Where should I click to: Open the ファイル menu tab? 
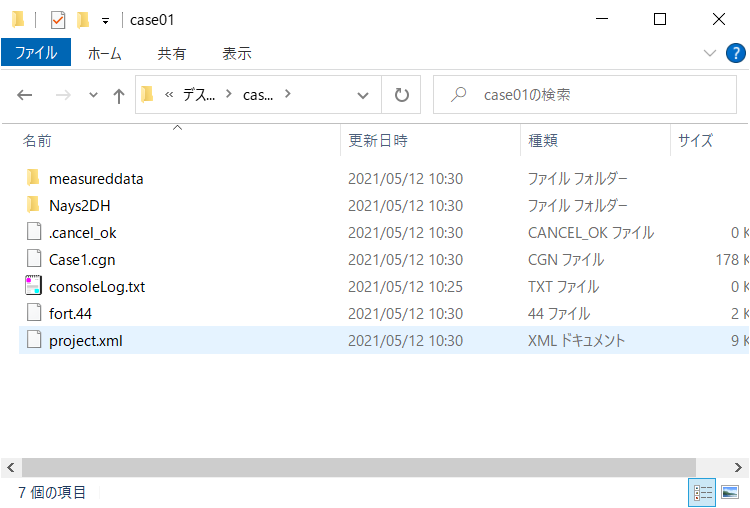pos(36,52)
